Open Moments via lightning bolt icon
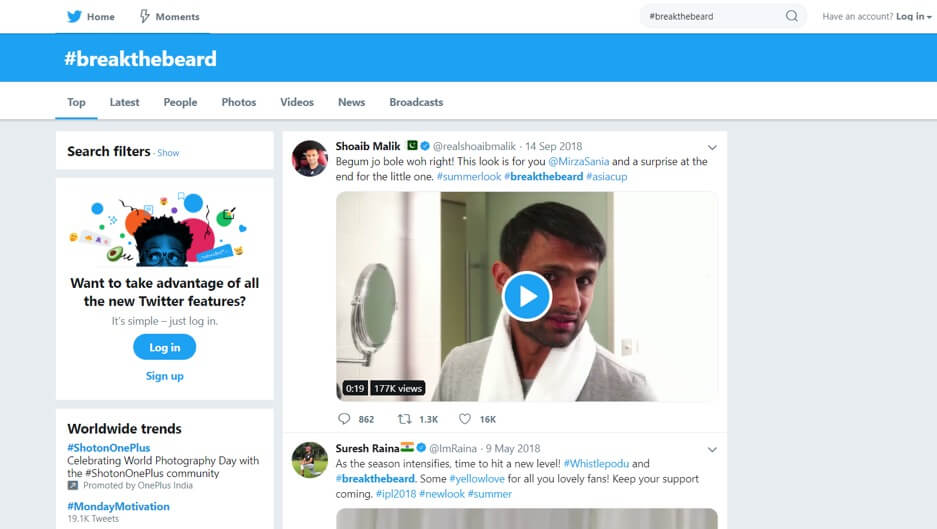 (145, 16)
